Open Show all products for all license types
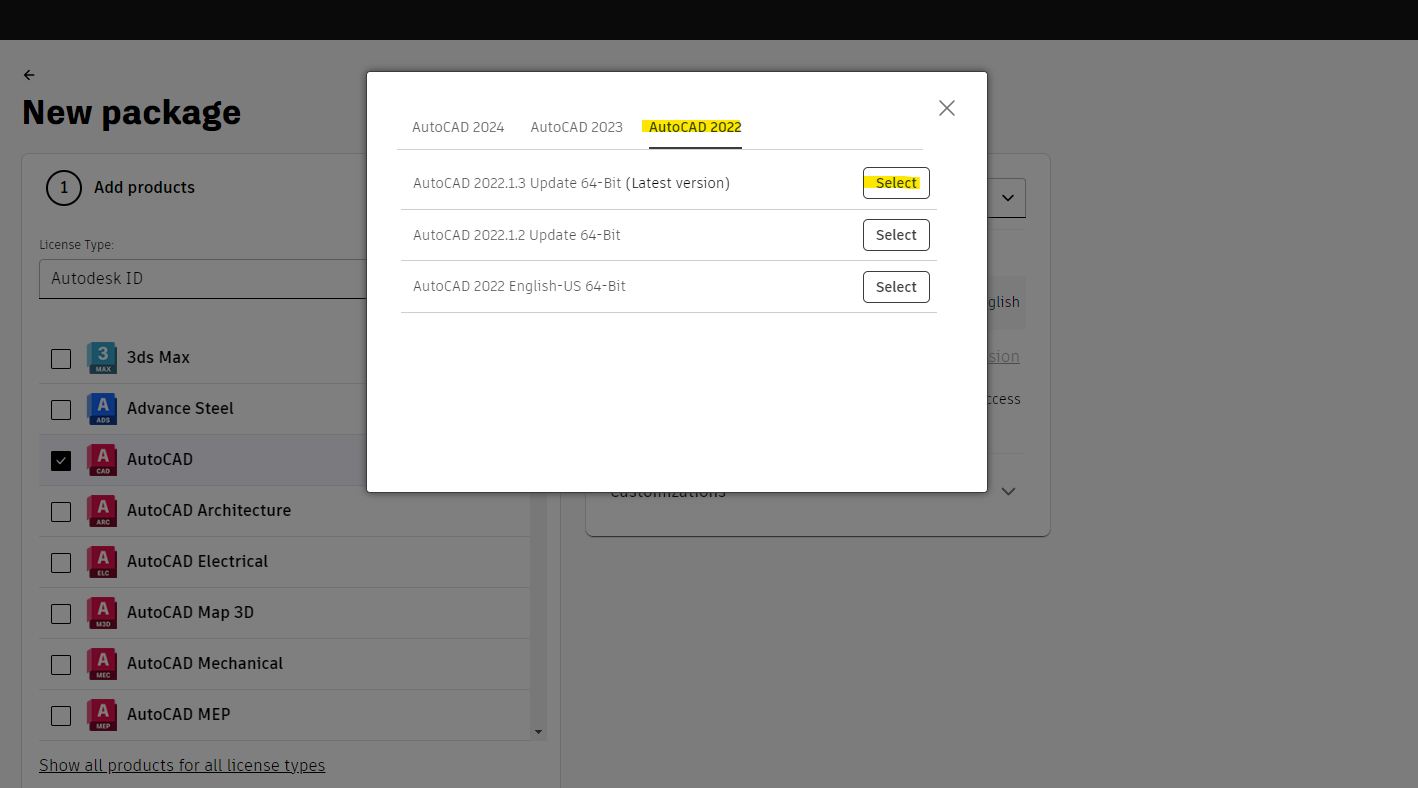This screenshot has height=788, width=1418. [x=181, y=764]
